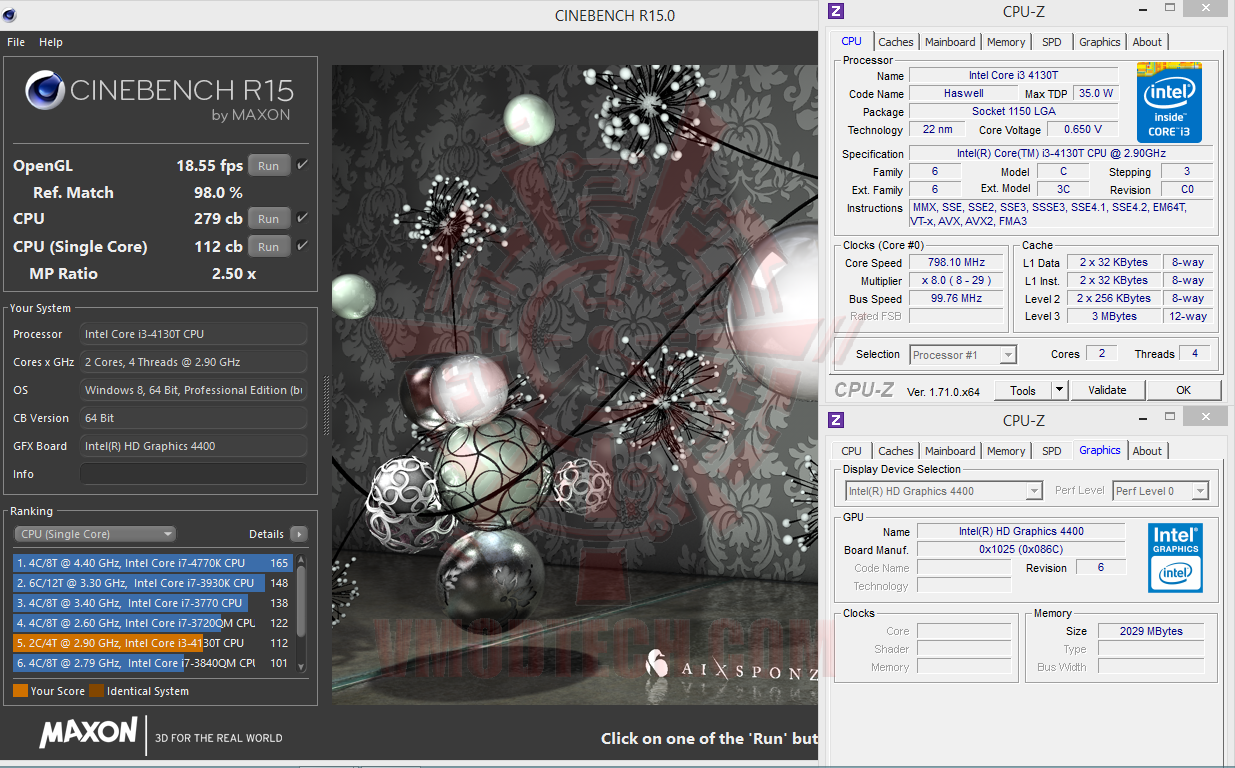Click the brown Identical System legend swatch

point(96,690)
